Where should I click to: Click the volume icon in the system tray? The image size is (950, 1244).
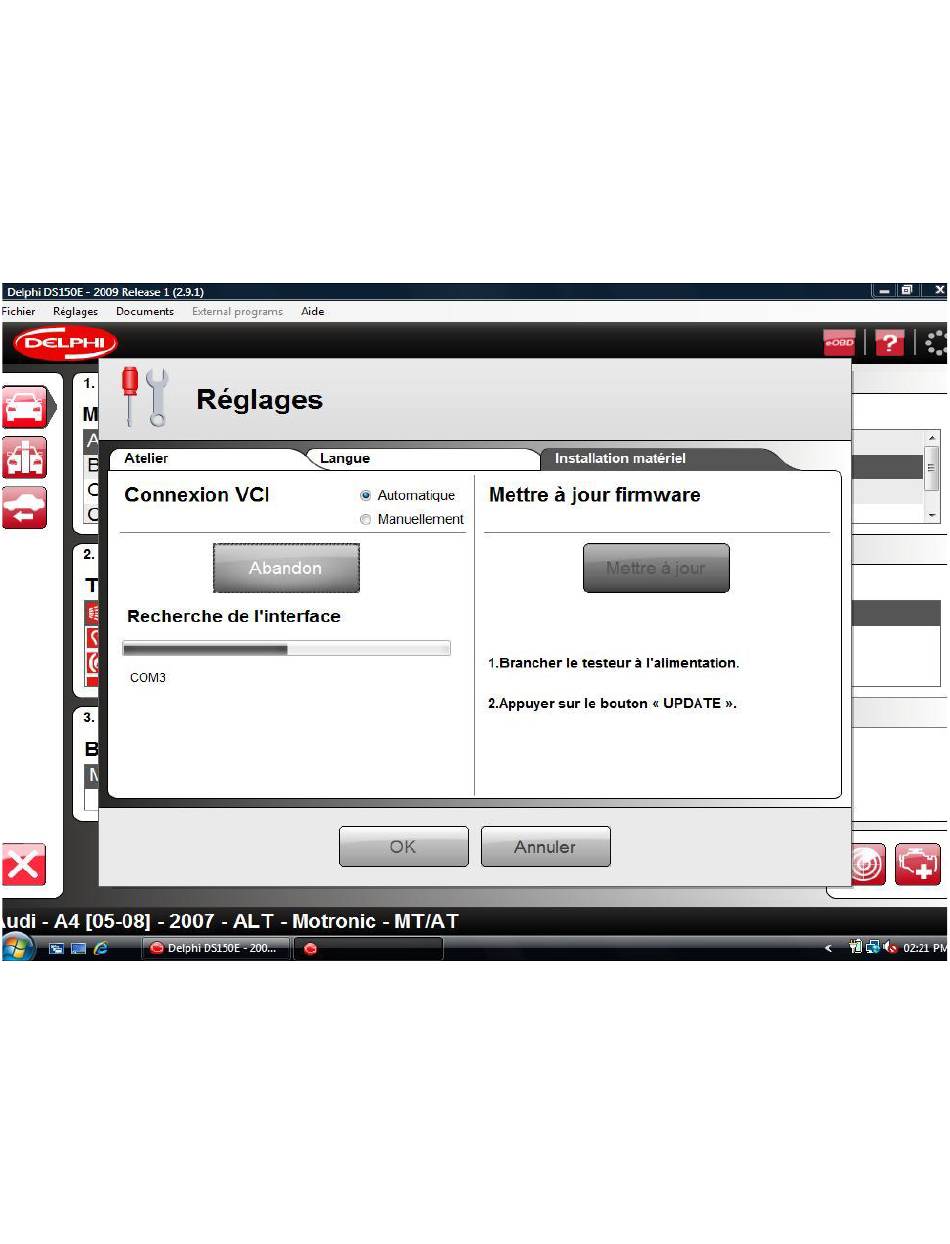(x=890, y=948)
